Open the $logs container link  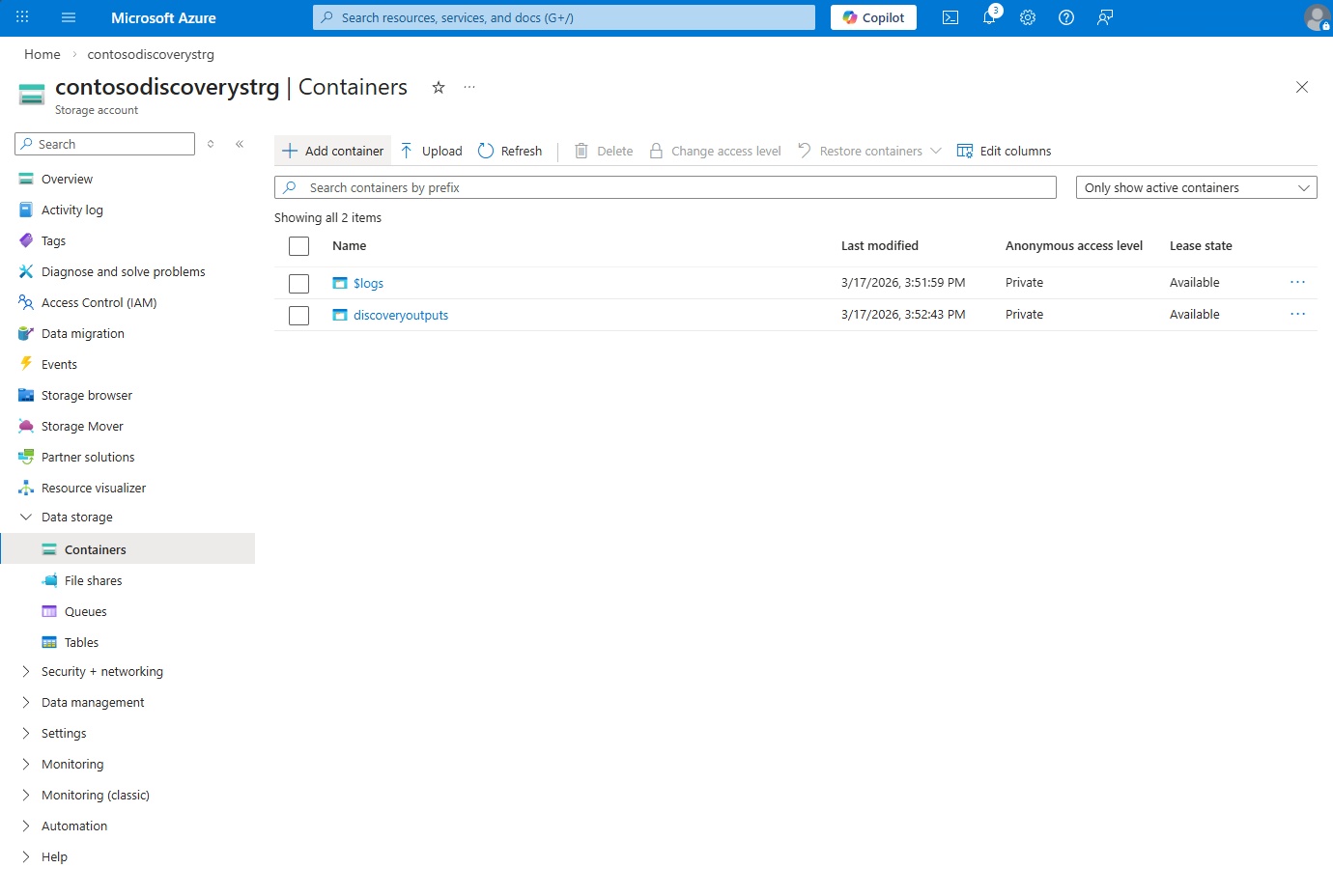tap(368, 284)
